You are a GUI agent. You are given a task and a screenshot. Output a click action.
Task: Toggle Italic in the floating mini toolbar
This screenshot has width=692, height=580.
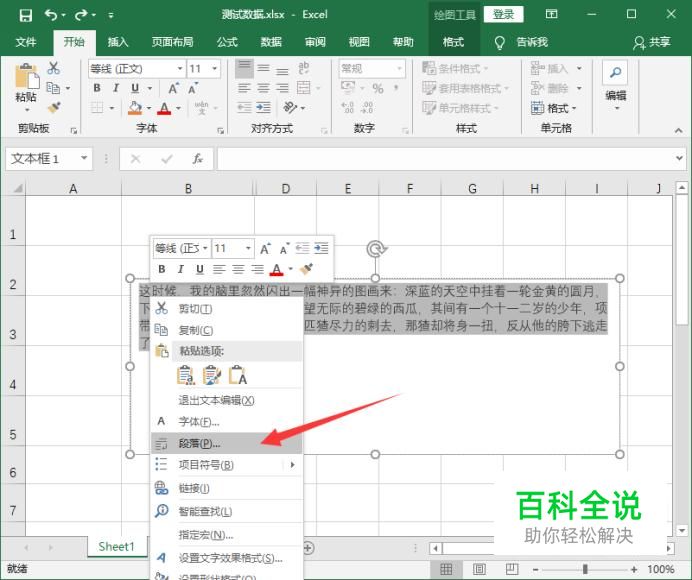180,269
